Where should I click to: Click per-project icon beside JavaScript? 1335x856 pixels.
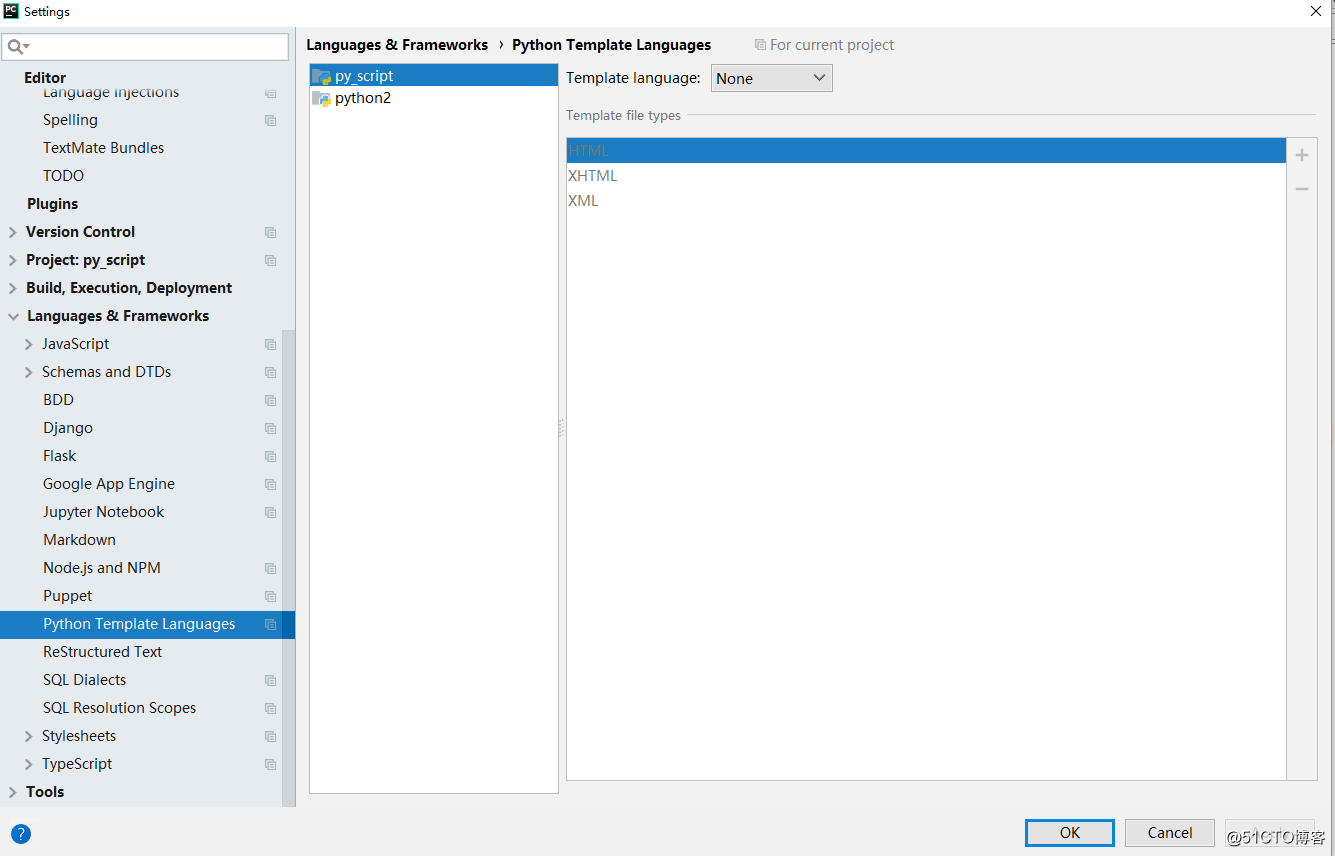270,344
